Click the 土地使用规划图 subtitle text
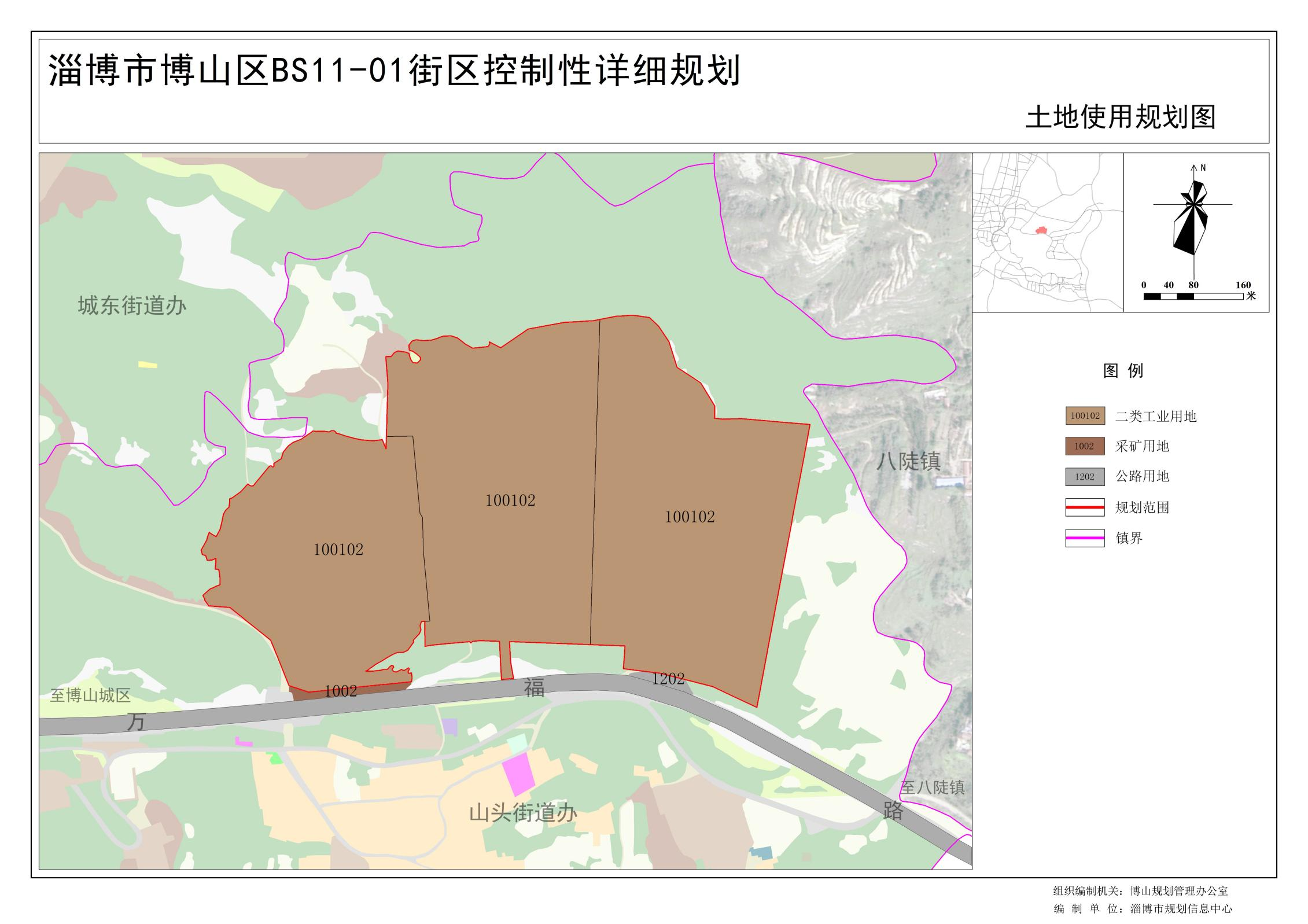1308x924 pixels. pyautogui.click(x=1121, y=117)
